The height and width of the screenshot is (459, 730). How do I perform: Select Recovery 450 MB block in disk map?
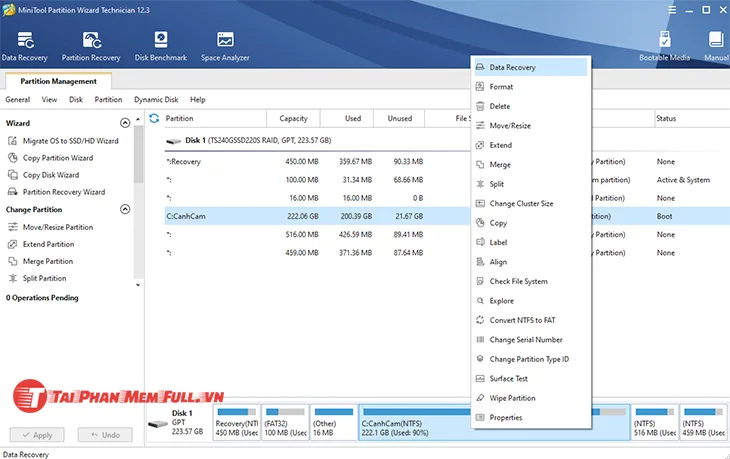tap(237, 422)
